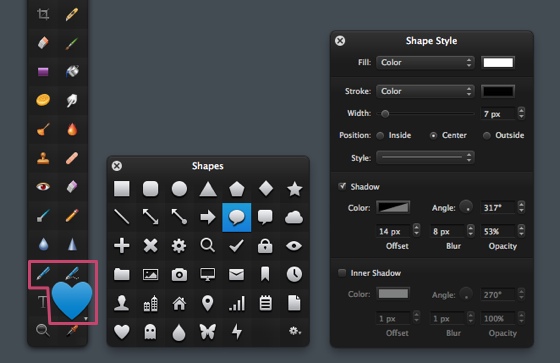The image size is (560, 363).
Task: Click the stroke Width slider knob
Action: point(385,114)
